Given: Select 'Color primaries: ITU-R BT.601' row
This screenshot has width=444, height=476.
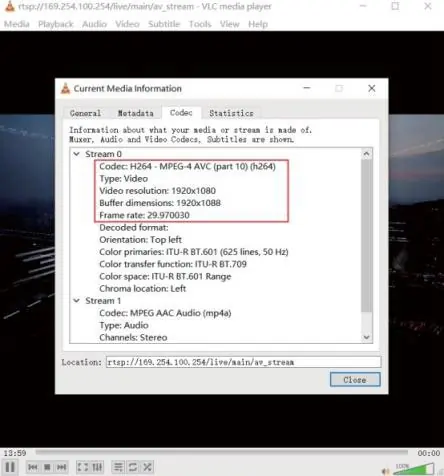Looking at the screenshot, I should click(194, 252).
